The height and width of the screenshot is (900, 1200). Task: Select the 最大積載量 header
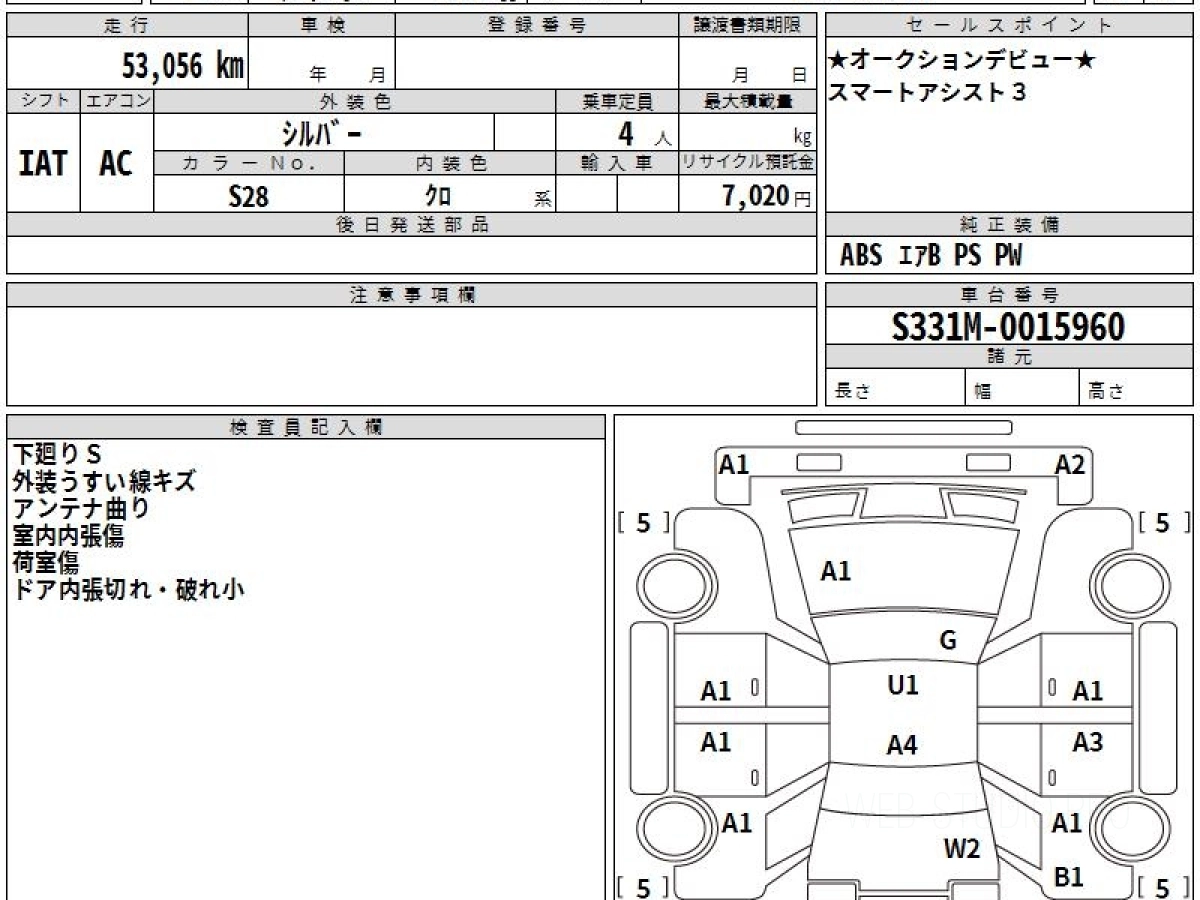pyautogui.click(x=748, y=101)
